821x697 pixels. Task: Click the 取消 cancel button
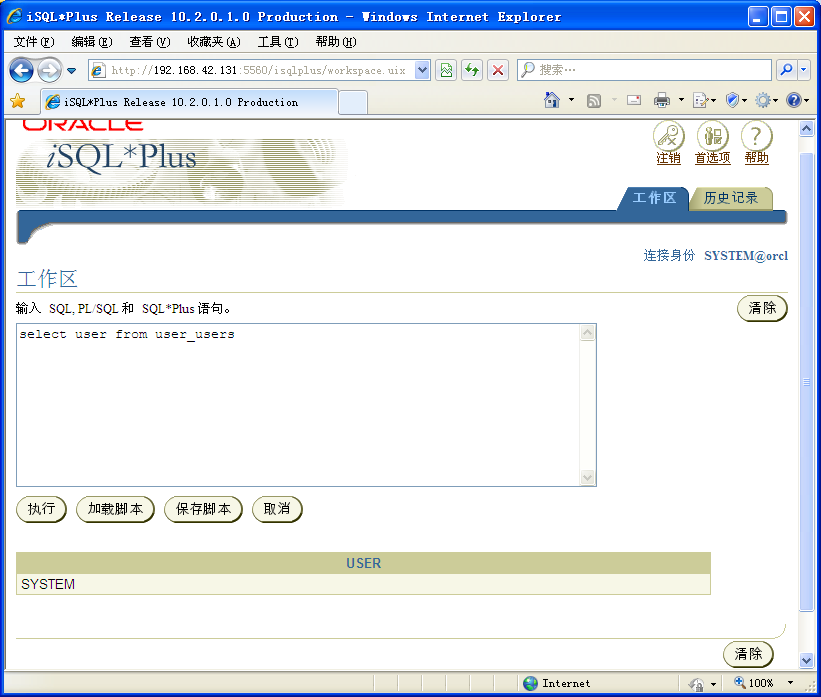277,509
